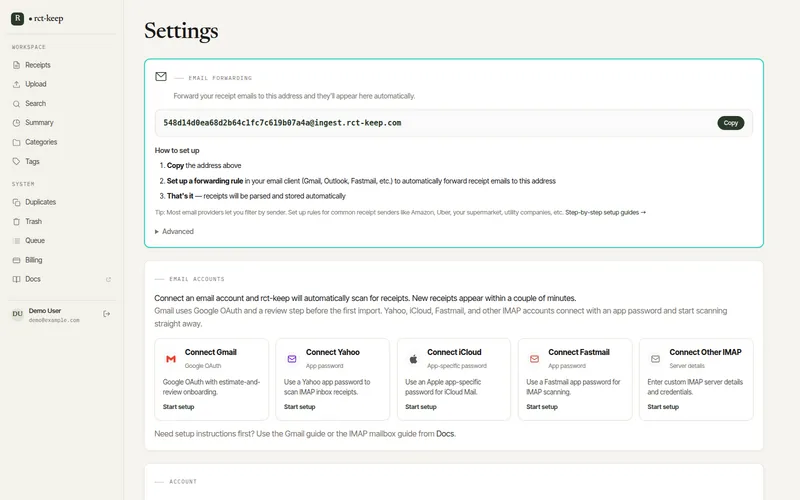Click the ACCOUNT section label
Screen dimensions: 800x500
[183, 482]
